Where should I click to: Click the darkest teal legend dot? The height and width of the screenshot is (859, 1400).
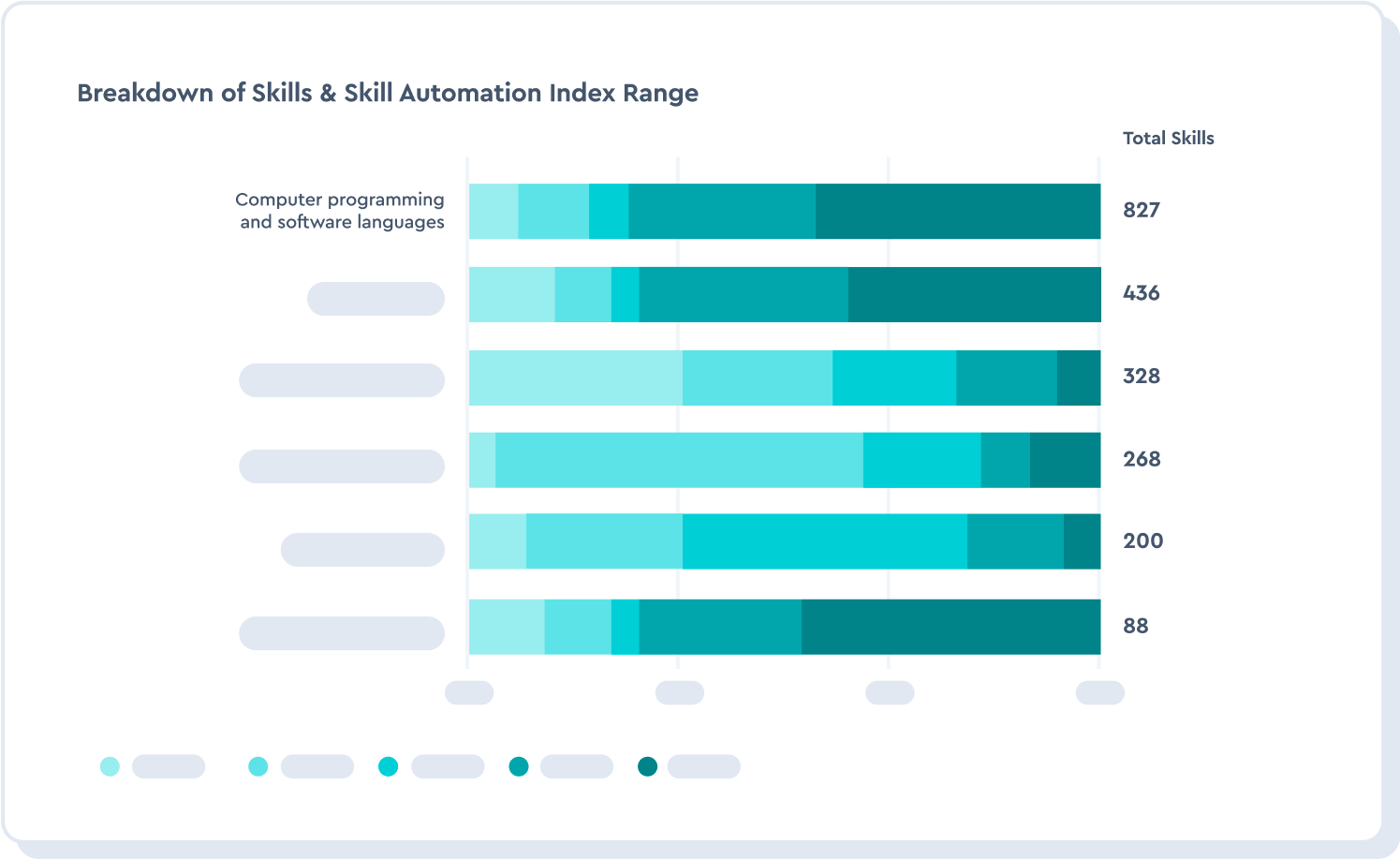coord(647,766)
